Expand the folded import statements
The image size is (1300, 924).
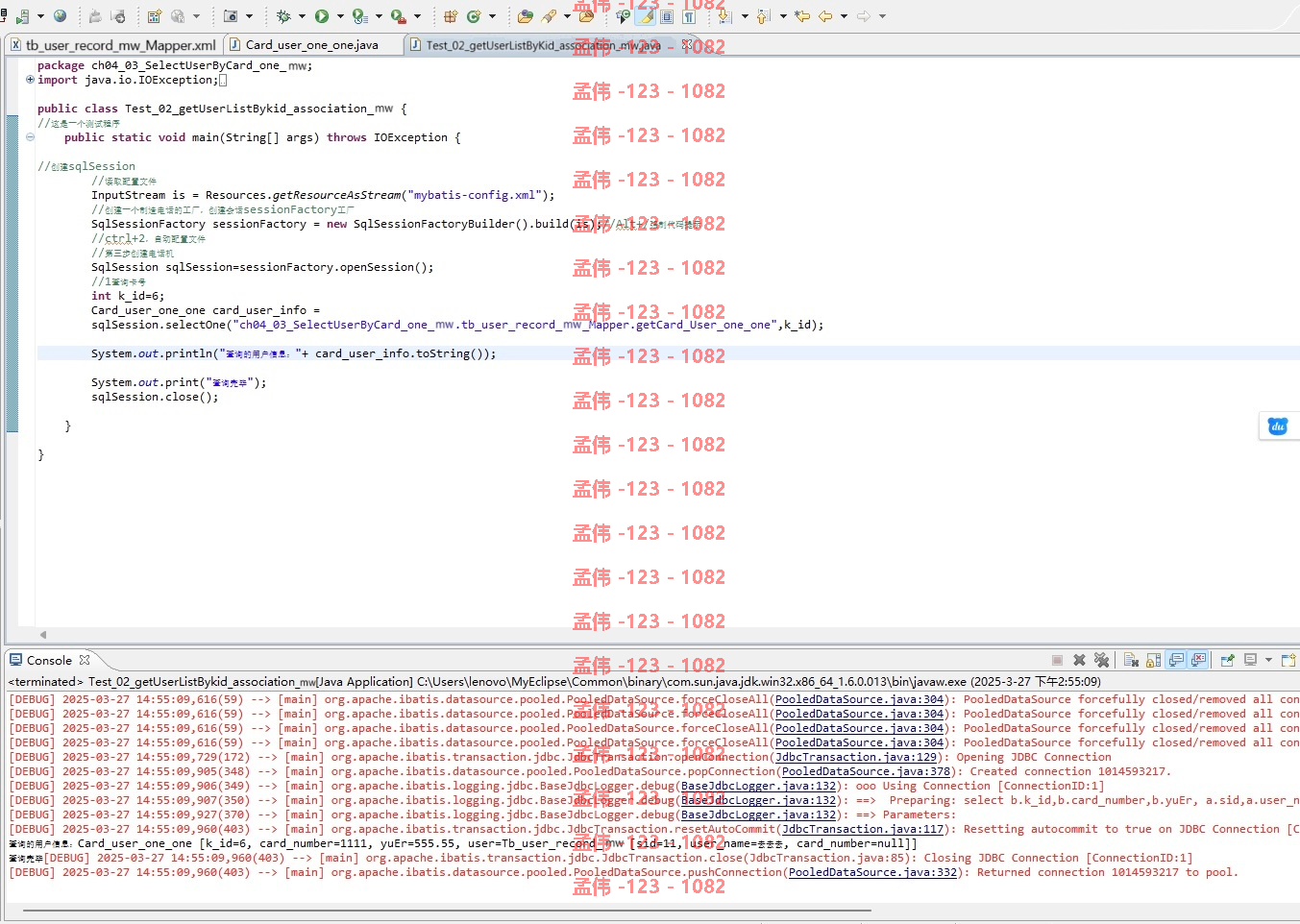[31, 80]
